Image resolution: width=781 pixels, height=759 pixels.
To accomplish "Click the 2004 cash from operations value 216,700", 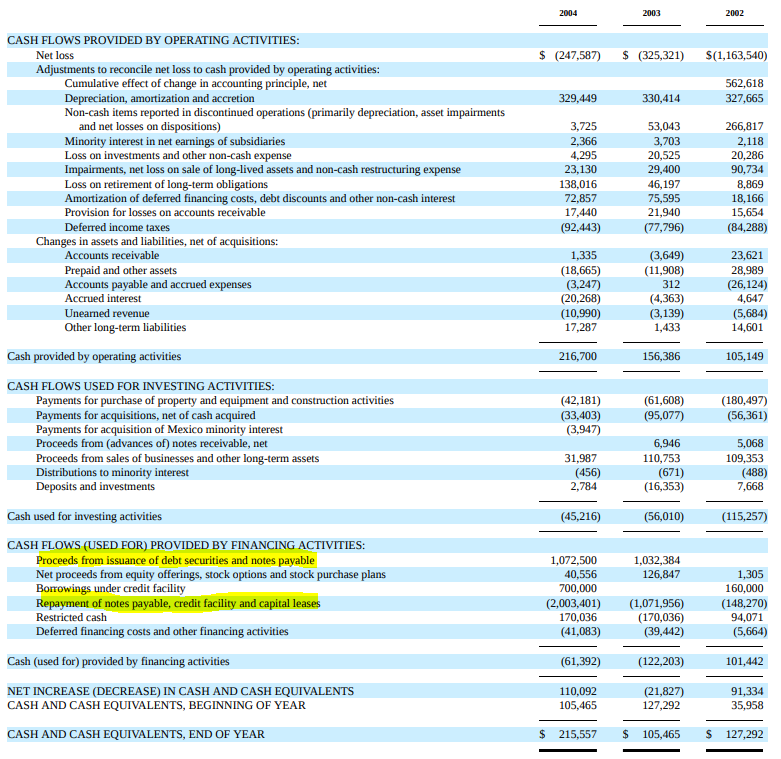I will pos(577,356).
